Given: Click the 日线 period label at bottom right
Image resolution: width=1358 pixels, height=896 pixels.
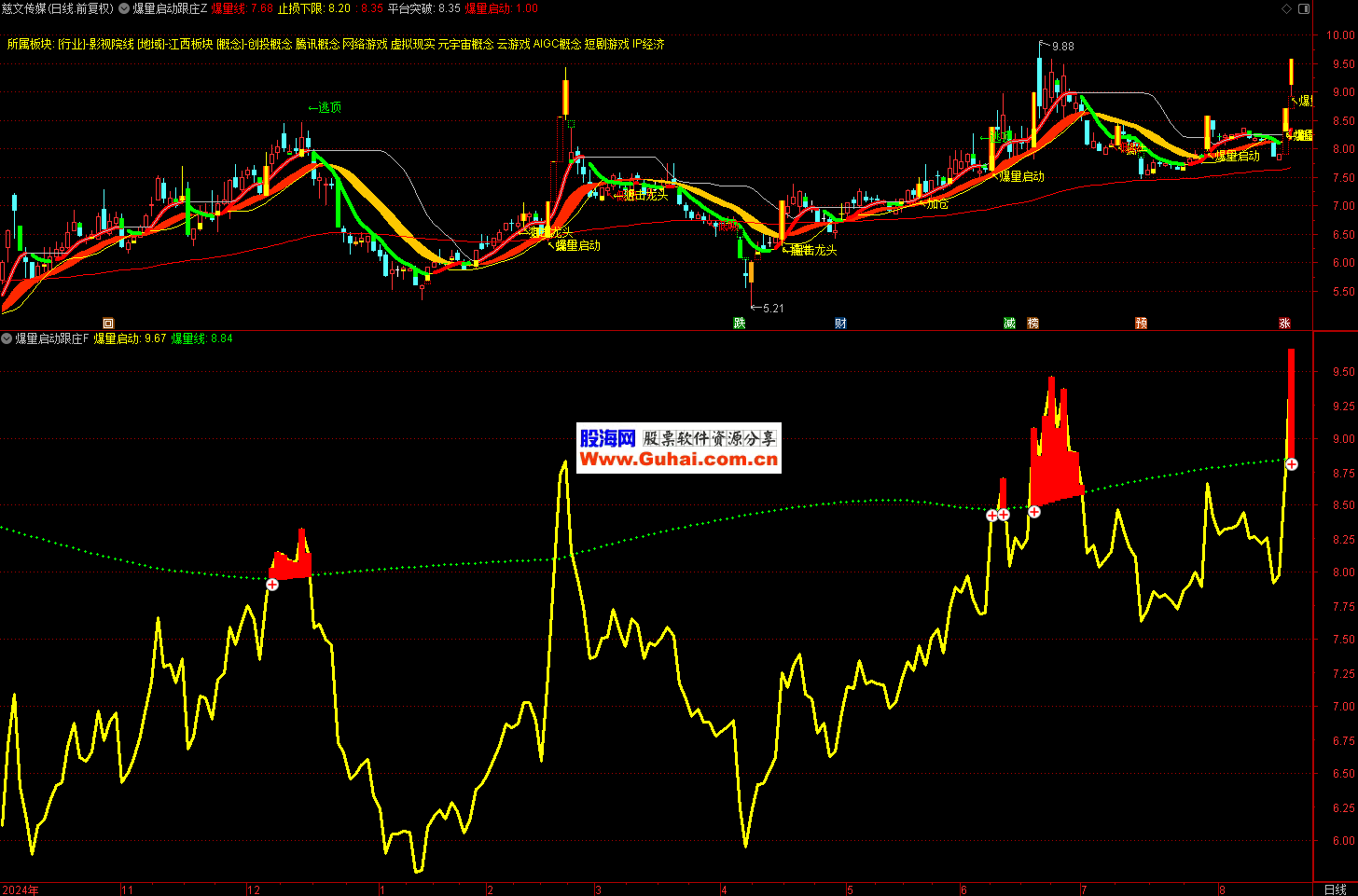Looking at the screenshot, I should (1335, 889).
